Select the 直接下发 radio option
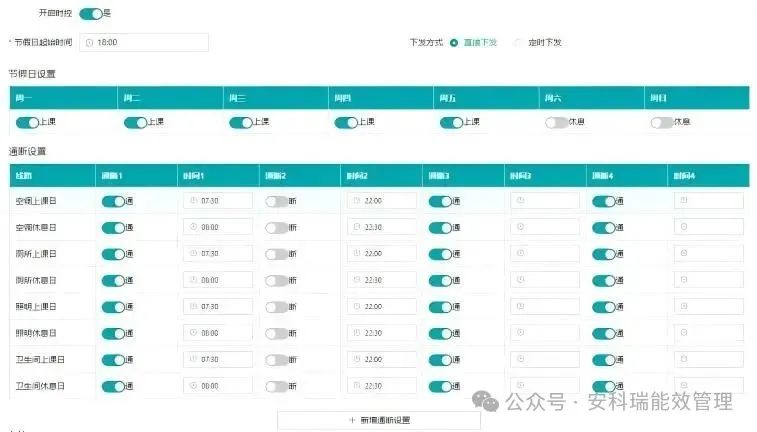757x432 pixels. (x=454, y=43)
